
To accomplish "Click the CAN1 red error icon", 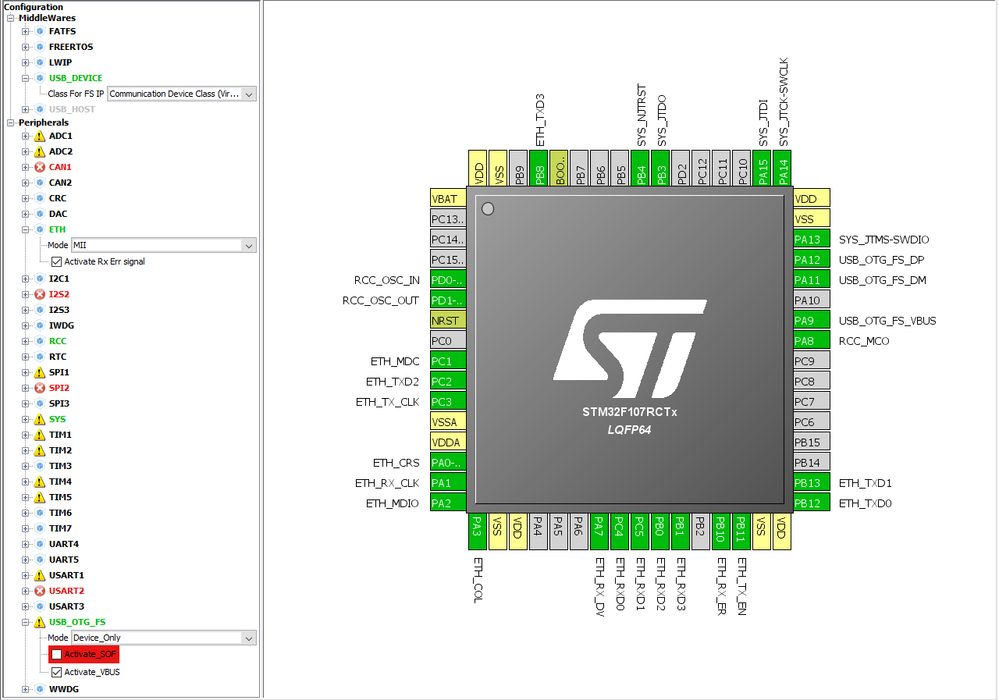I will pos(40,167).
